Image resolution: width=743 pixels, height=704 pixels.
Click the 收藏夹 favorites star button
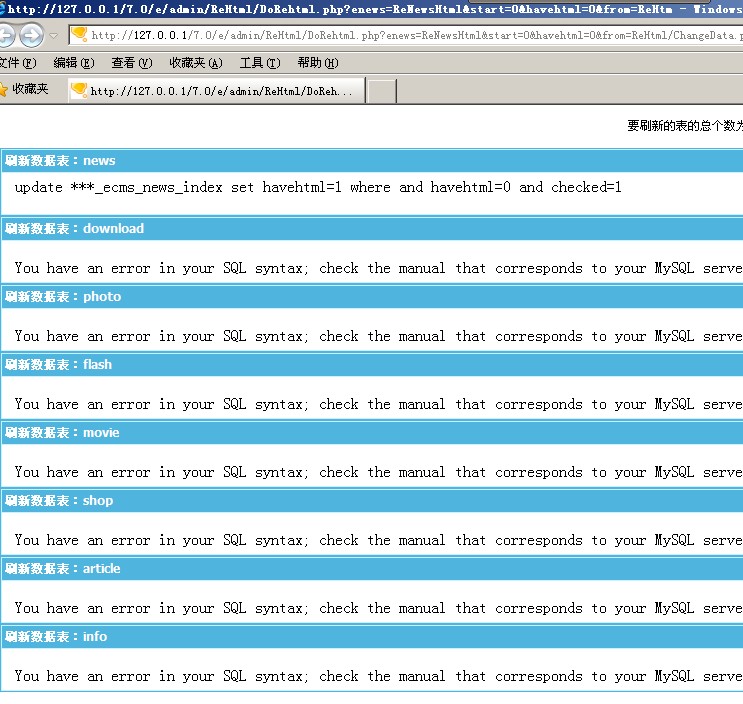(x=25, y=89)
